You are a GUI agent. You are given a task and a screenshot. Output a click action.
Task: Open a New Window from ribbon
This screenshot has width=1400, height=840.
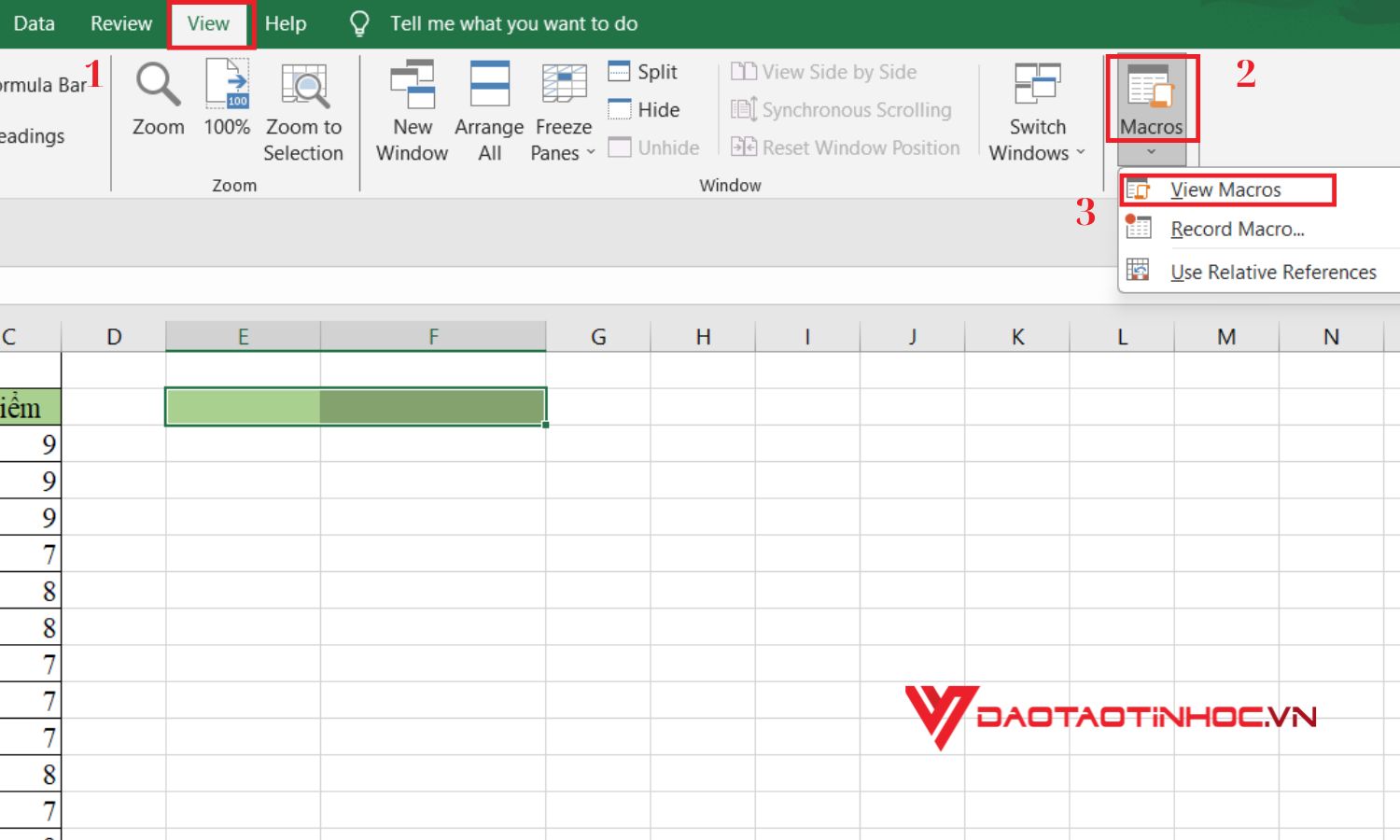(x=412, y=86)
